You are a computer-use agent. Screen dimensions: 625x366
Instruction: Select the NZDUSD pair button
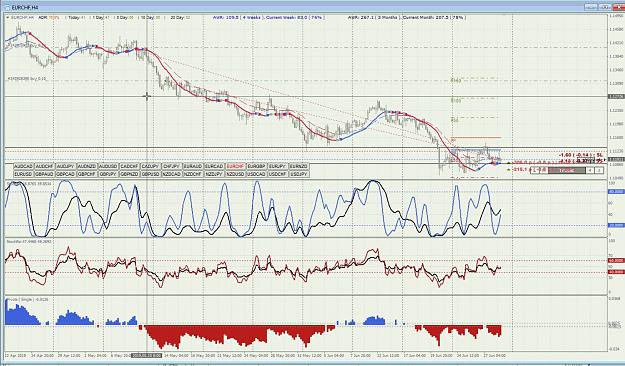[x=236, y=174]
